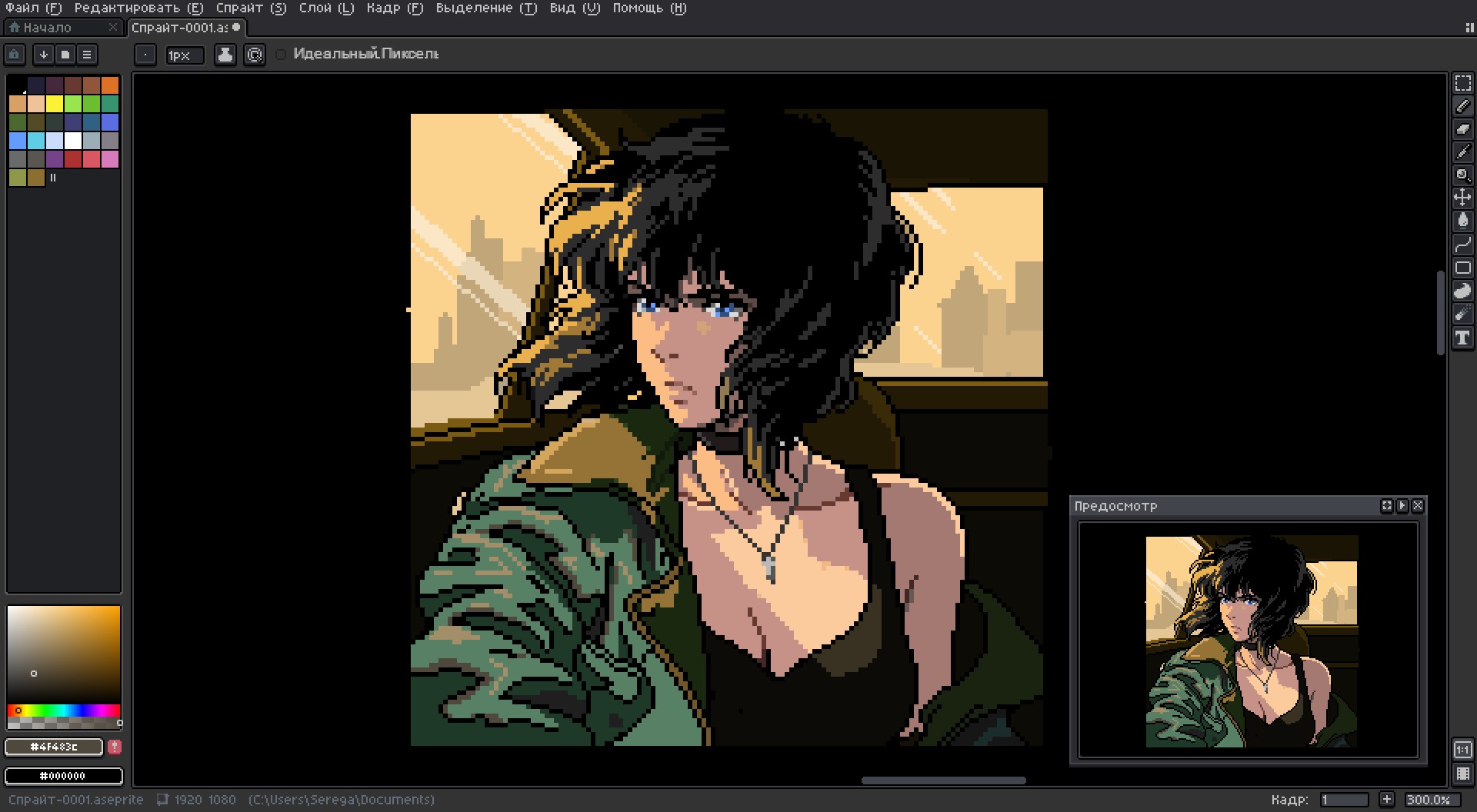Click the foreground color #4f483c button
Screen dimensions: 1477x812
click(54, 747)
